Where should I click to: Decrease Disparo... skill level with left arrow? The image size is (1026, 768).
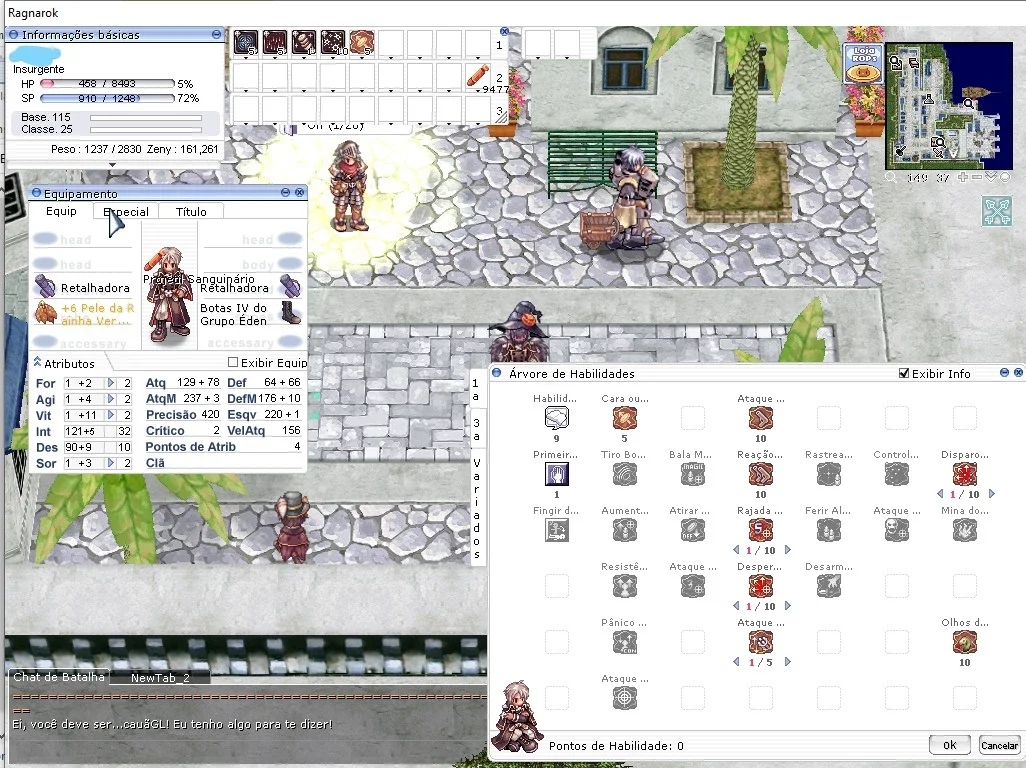tap(940, 494)
